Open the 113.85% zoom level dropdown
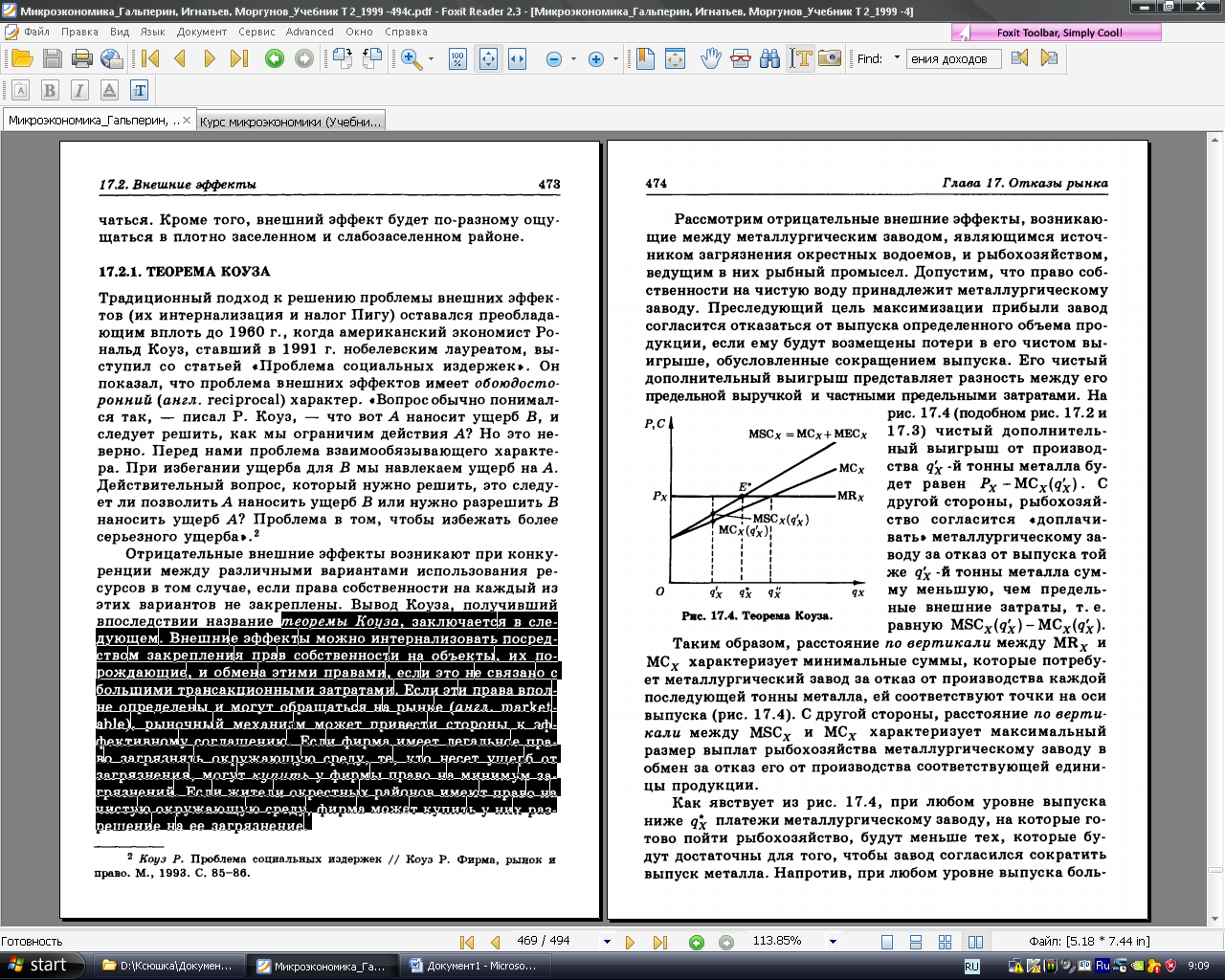The width and height of the screenshot is (1225, 980). pyautogui.click(x=833, y=942)
